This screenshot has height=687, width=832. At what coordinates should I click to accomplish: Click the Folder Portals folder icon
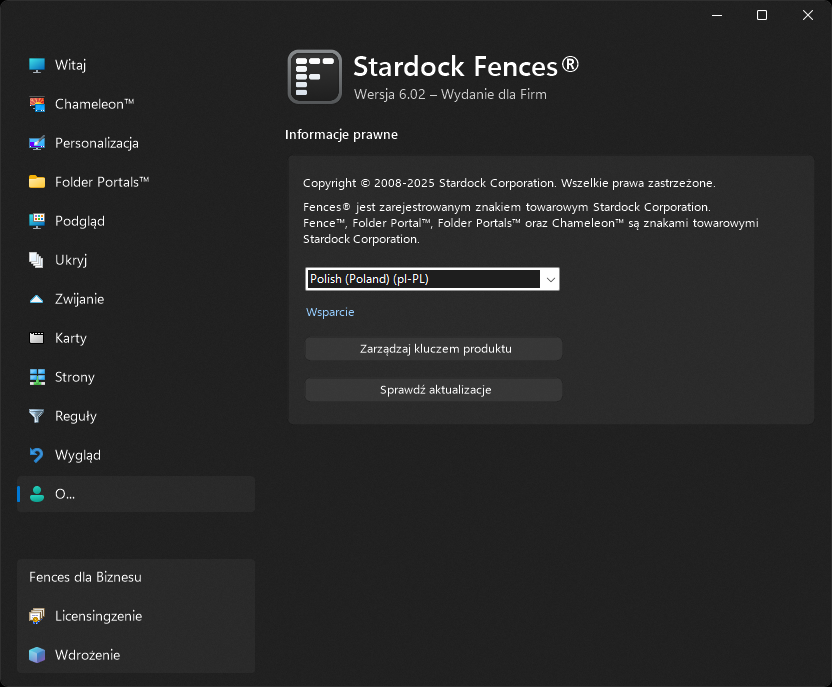click(x=37, y=182)
